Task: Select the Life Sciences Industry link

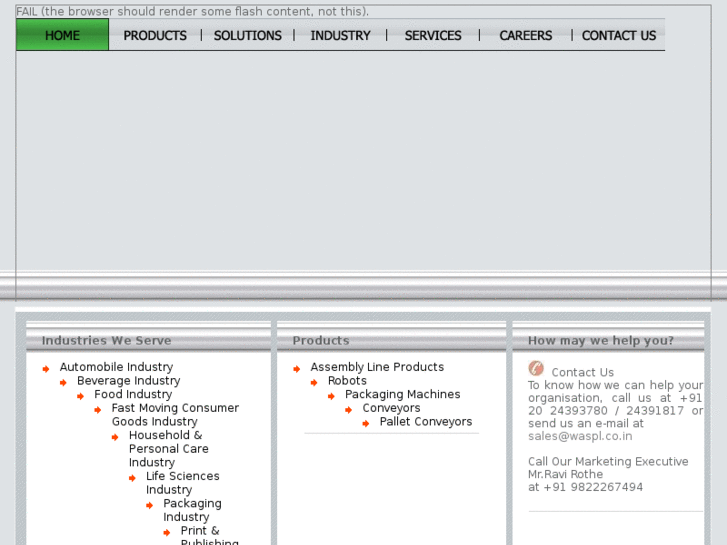Action: [x=183, y=483]
